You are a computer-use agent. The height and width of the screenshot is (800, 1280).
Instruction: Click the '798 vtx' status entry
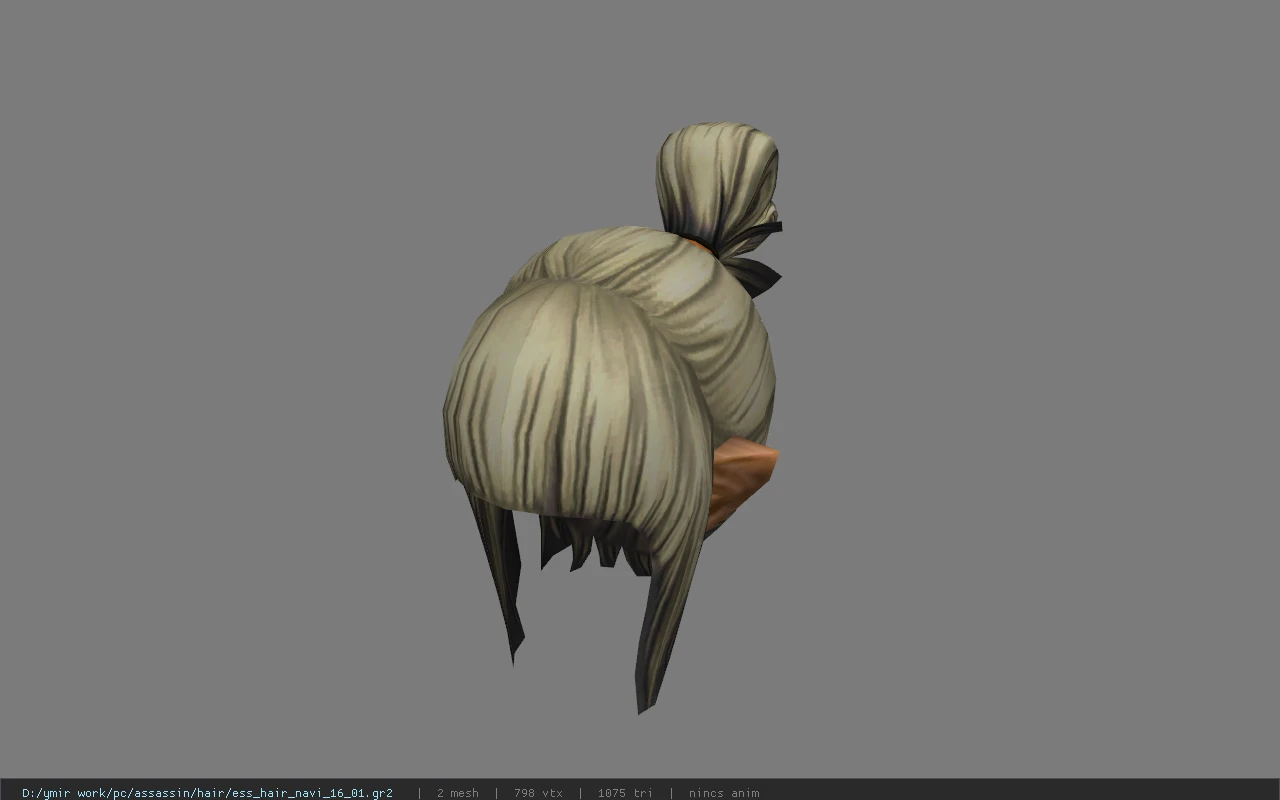[x=538, y=793]
